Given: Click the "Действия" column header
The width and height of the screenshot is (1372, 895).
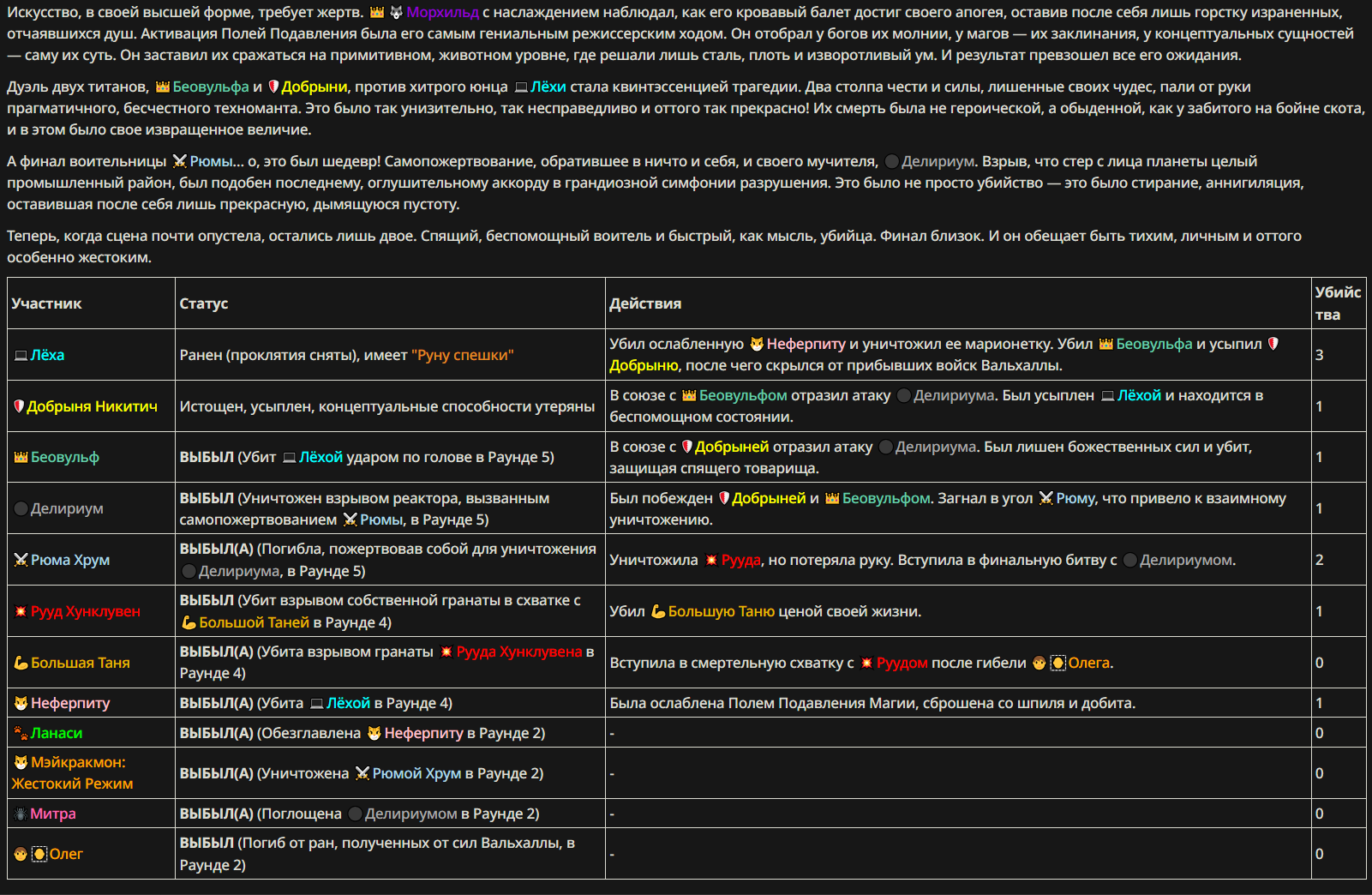Looking at the screenshot, I should click(x=645, y=303).
